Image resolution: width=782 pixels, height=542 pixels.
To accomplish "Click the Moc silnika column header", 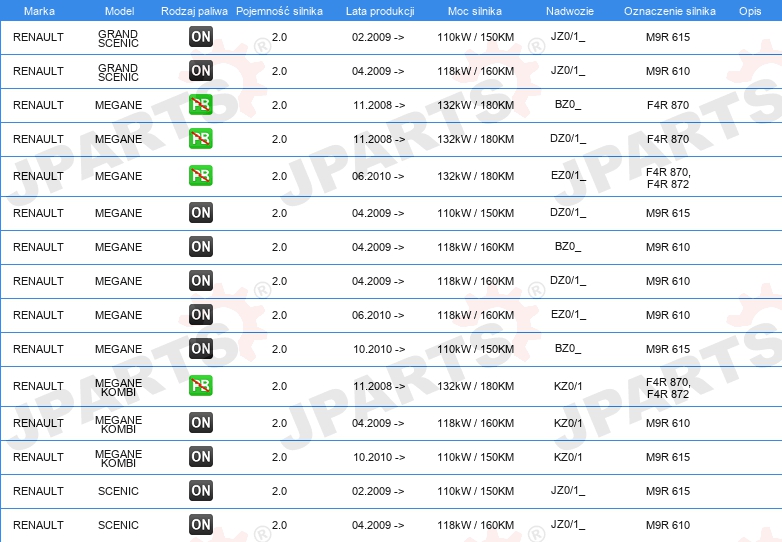I will click(x=475, y=11).
